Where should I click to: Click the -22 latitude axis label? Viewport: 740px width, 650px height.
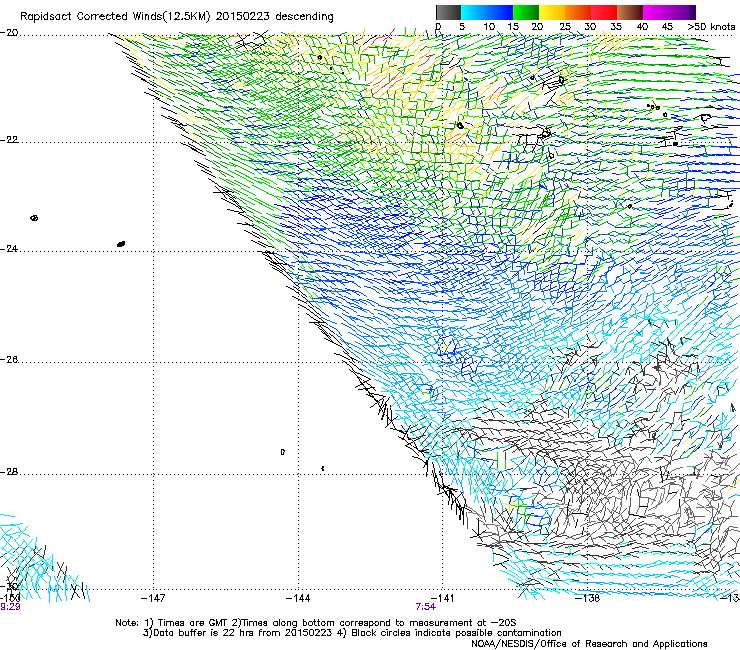coord(9,140)
